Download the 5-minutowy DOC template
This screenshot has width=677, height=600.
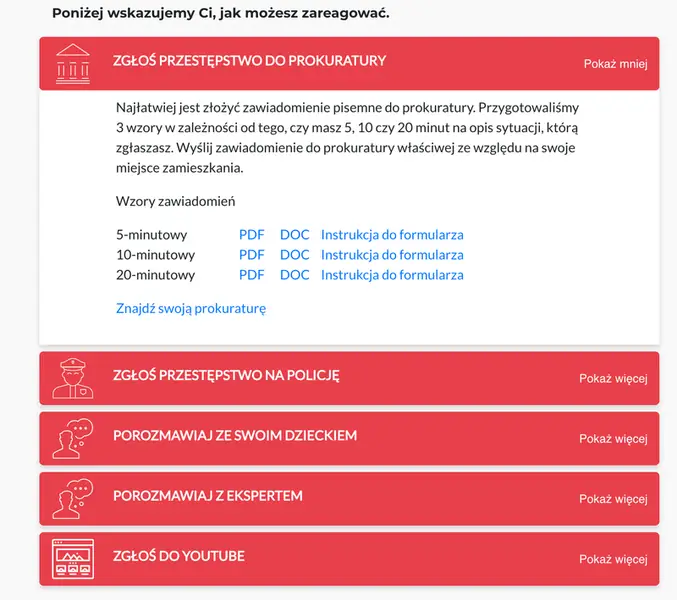[x=294, y=234]
